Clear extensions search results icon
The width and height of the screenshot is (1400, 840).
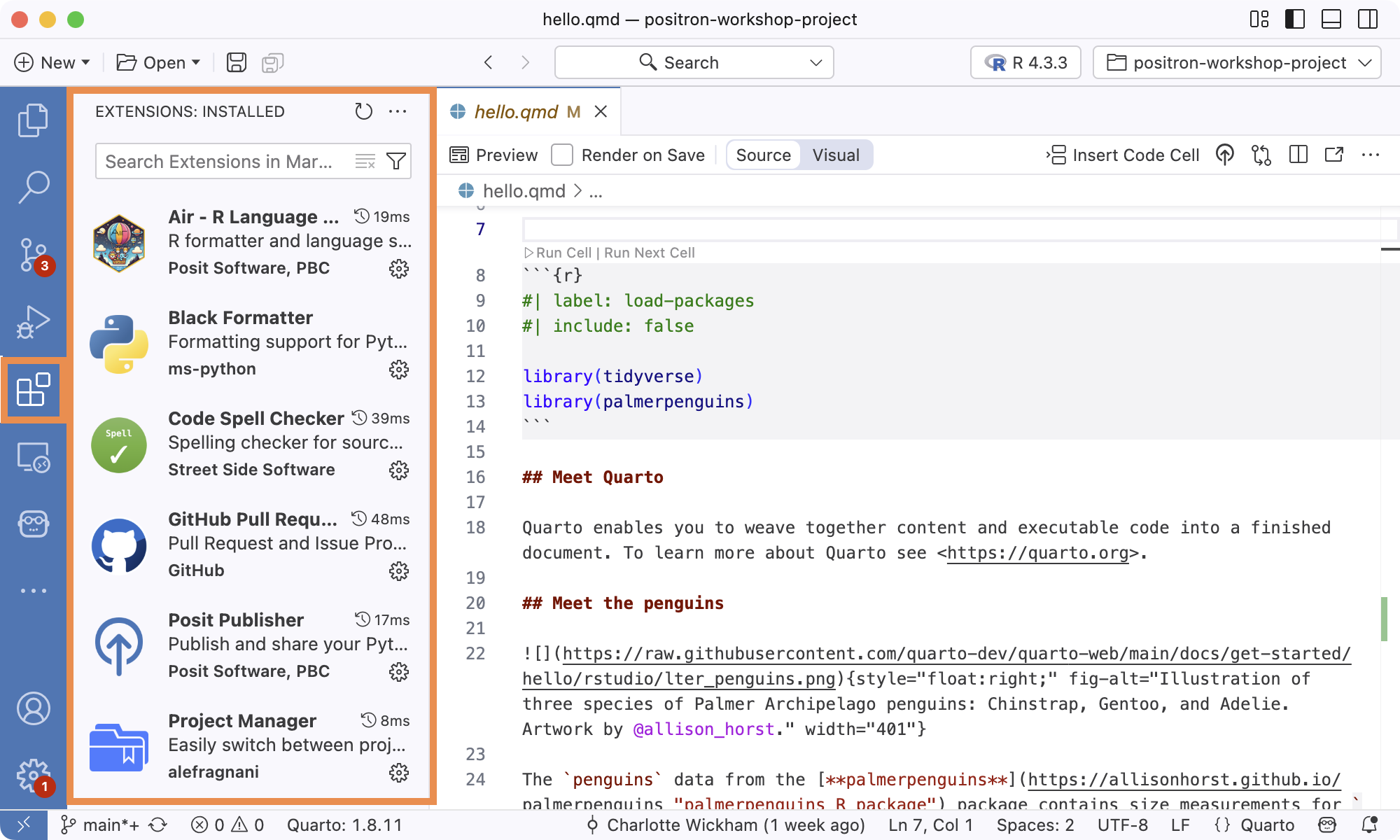tap(365, 162)
